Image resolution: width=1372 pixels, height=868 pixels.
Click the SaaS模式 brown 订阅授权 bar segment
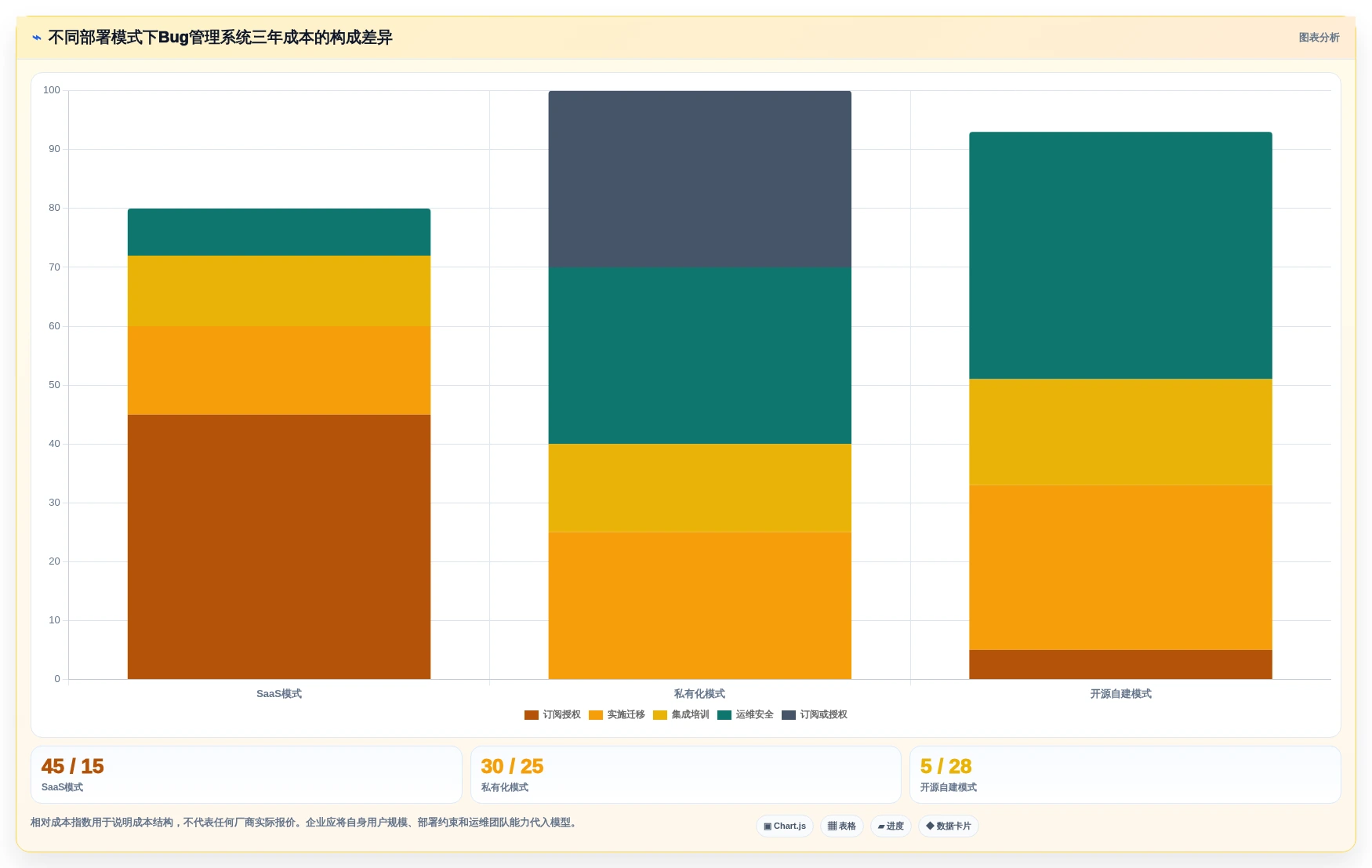coord(279,547)
